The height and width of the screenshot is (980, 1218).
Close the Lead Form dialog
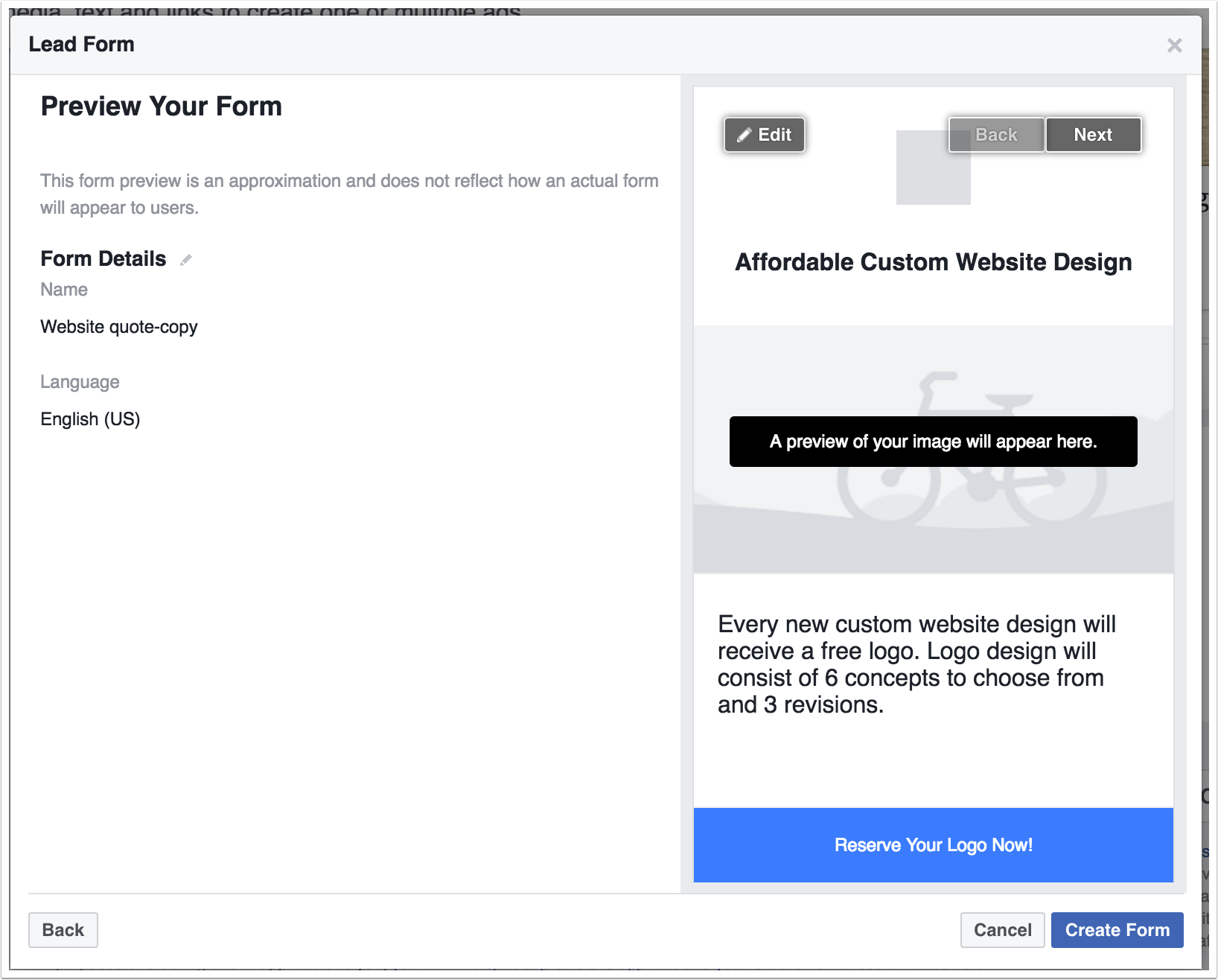1174,45
